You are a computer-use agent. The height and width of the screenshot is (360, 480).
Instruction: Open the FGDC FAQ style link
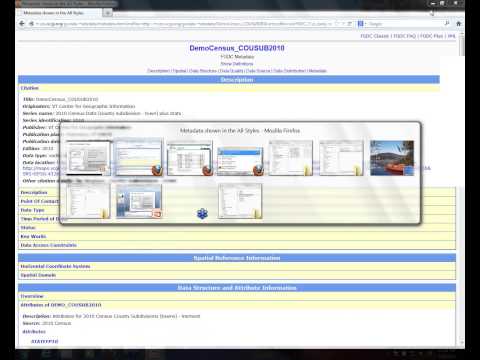(405, 36)
